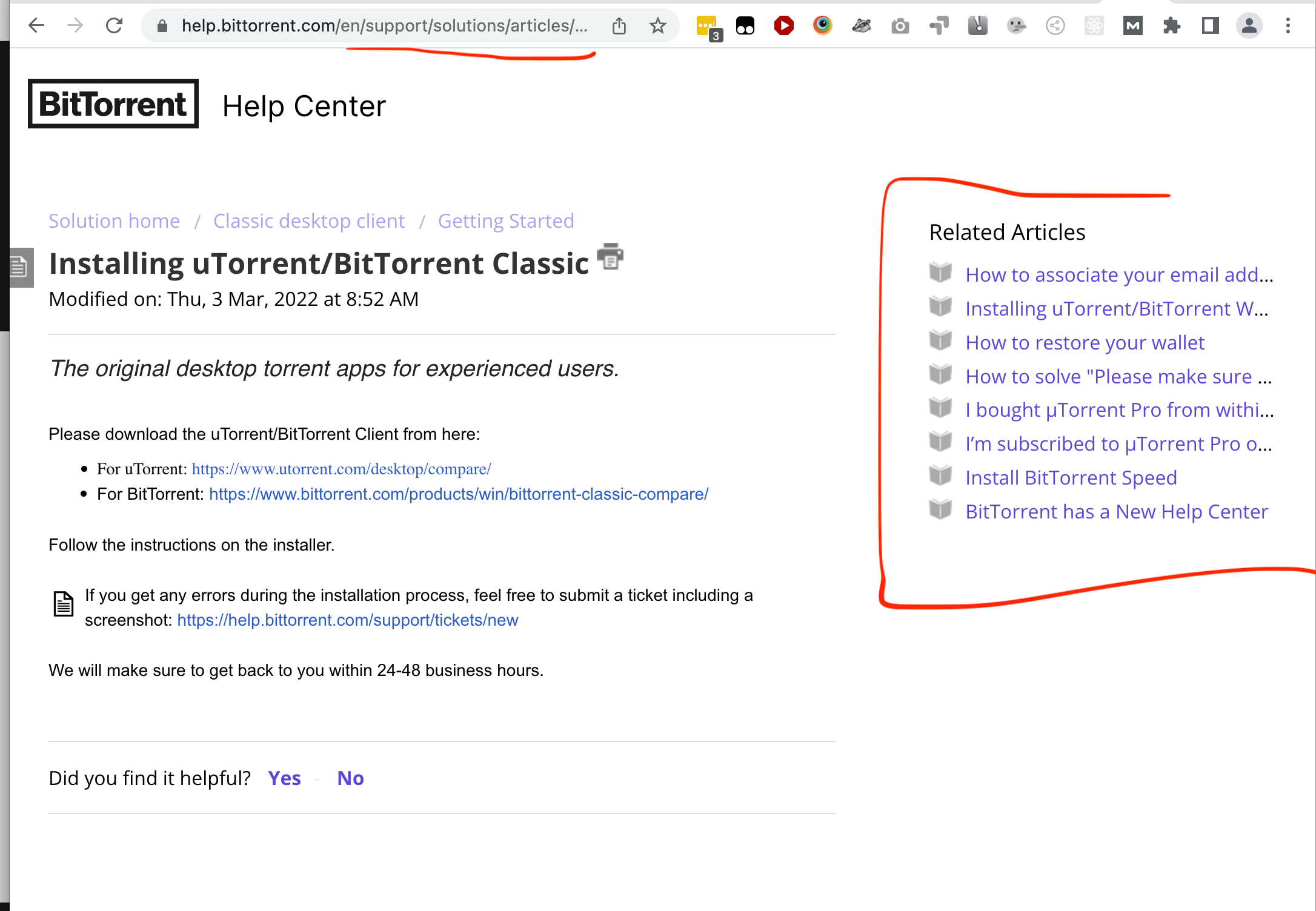Image resolution: width=1316 pixels, height=911 pixels.
Task: Open 'I bought µTorrent Pro from withi...' article
Action: [x=1120, y=410]
